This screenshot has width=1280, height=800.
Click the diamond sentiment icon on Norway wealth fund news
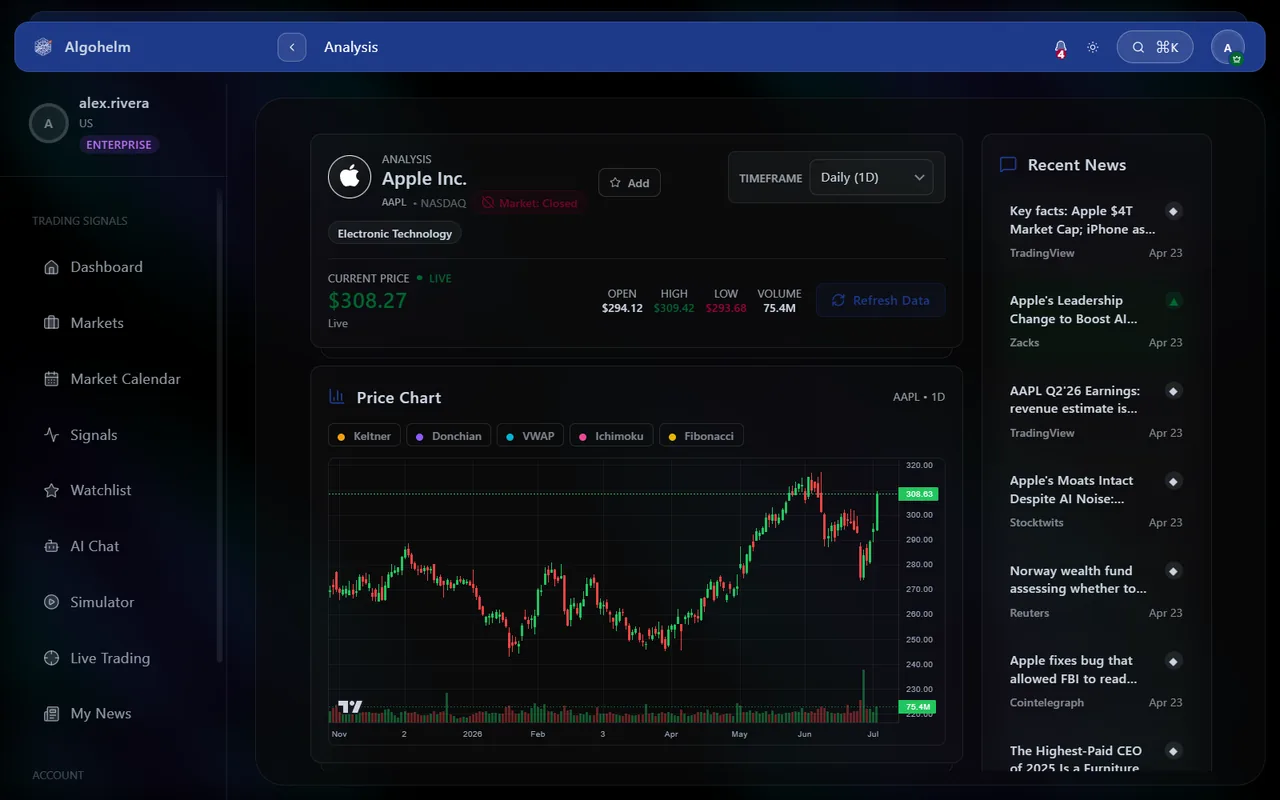[1174, 571]
